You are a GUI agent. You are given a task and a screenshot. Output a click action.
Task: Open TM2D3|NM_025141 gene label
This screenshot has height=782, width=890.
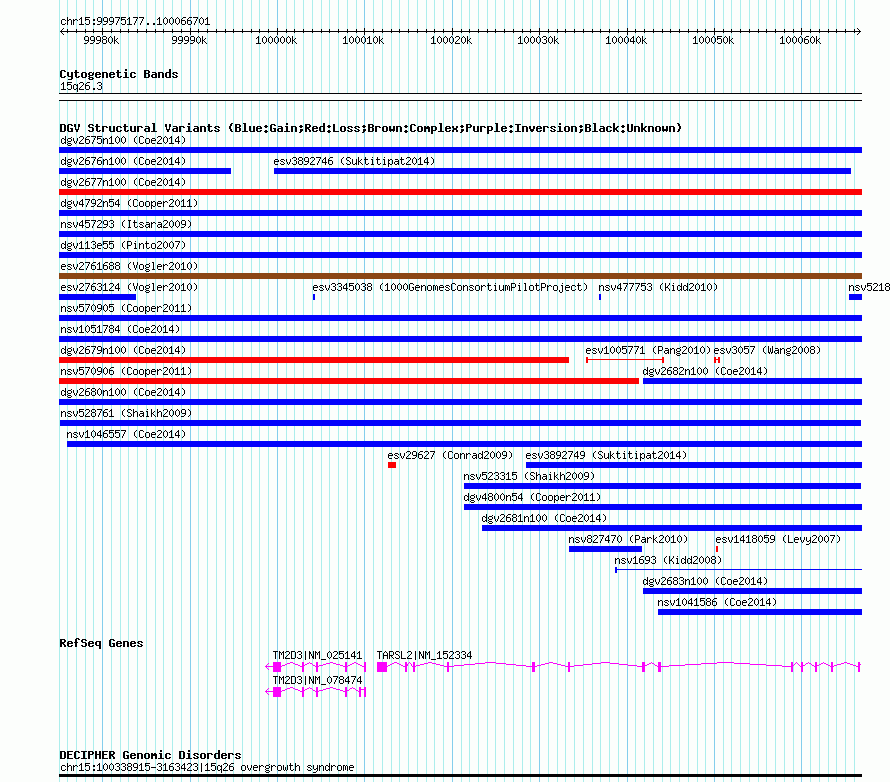[x=317, y=655]
